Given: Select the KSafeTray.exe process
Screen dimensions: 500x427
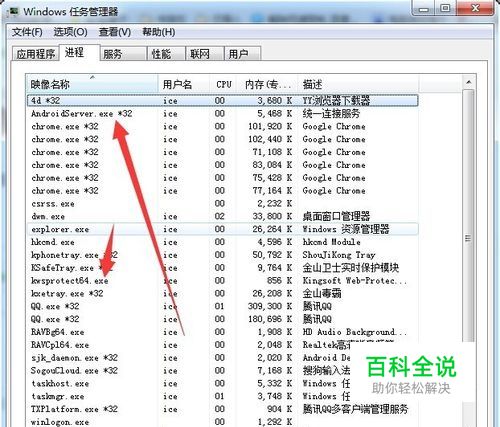Looking at the screenshot, I should [x=223, y=268].
